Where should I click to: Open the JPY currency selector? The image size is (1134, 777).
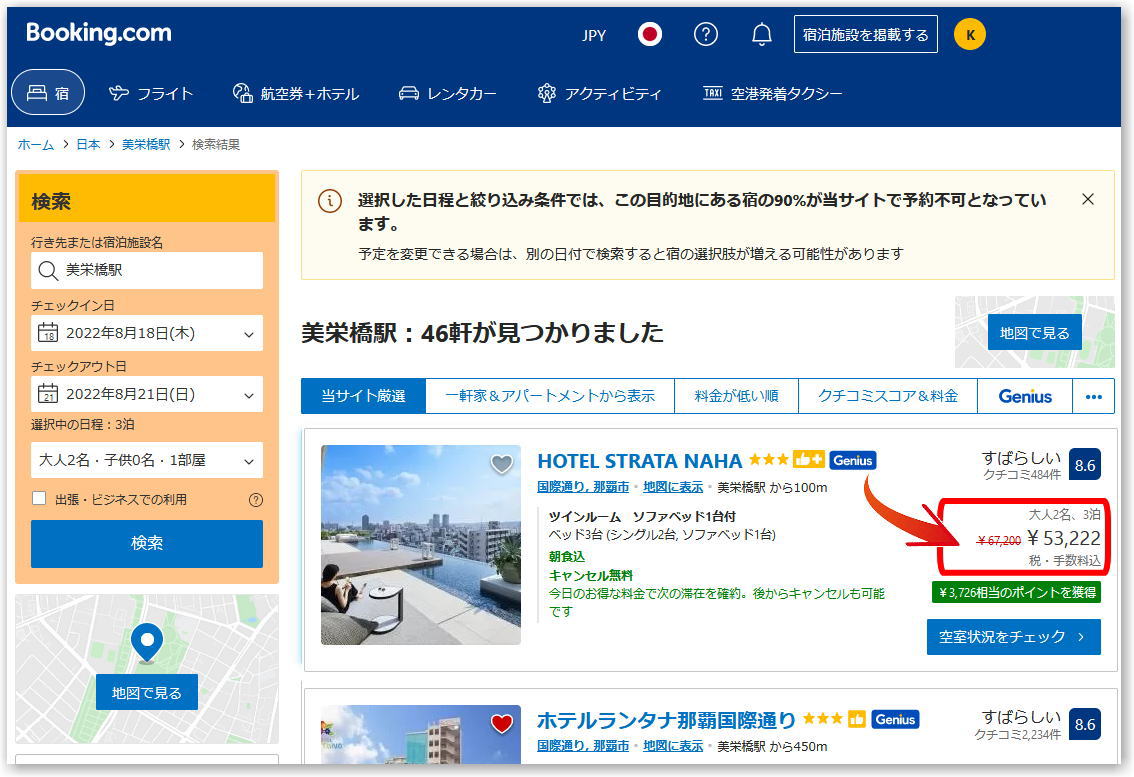pos(594,35)
